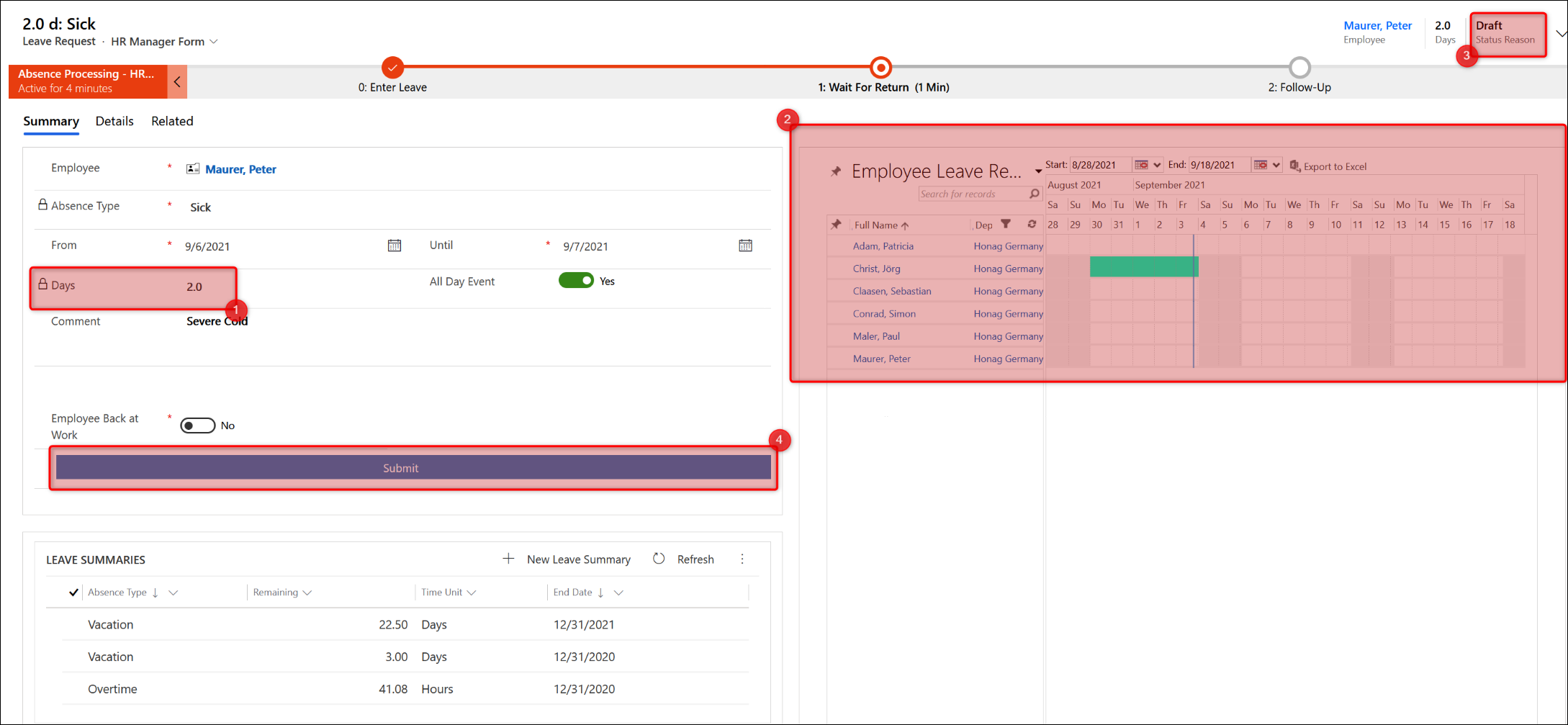Click the refresh icon beside Dep column
The image size is (1568, 725).
1032,224
